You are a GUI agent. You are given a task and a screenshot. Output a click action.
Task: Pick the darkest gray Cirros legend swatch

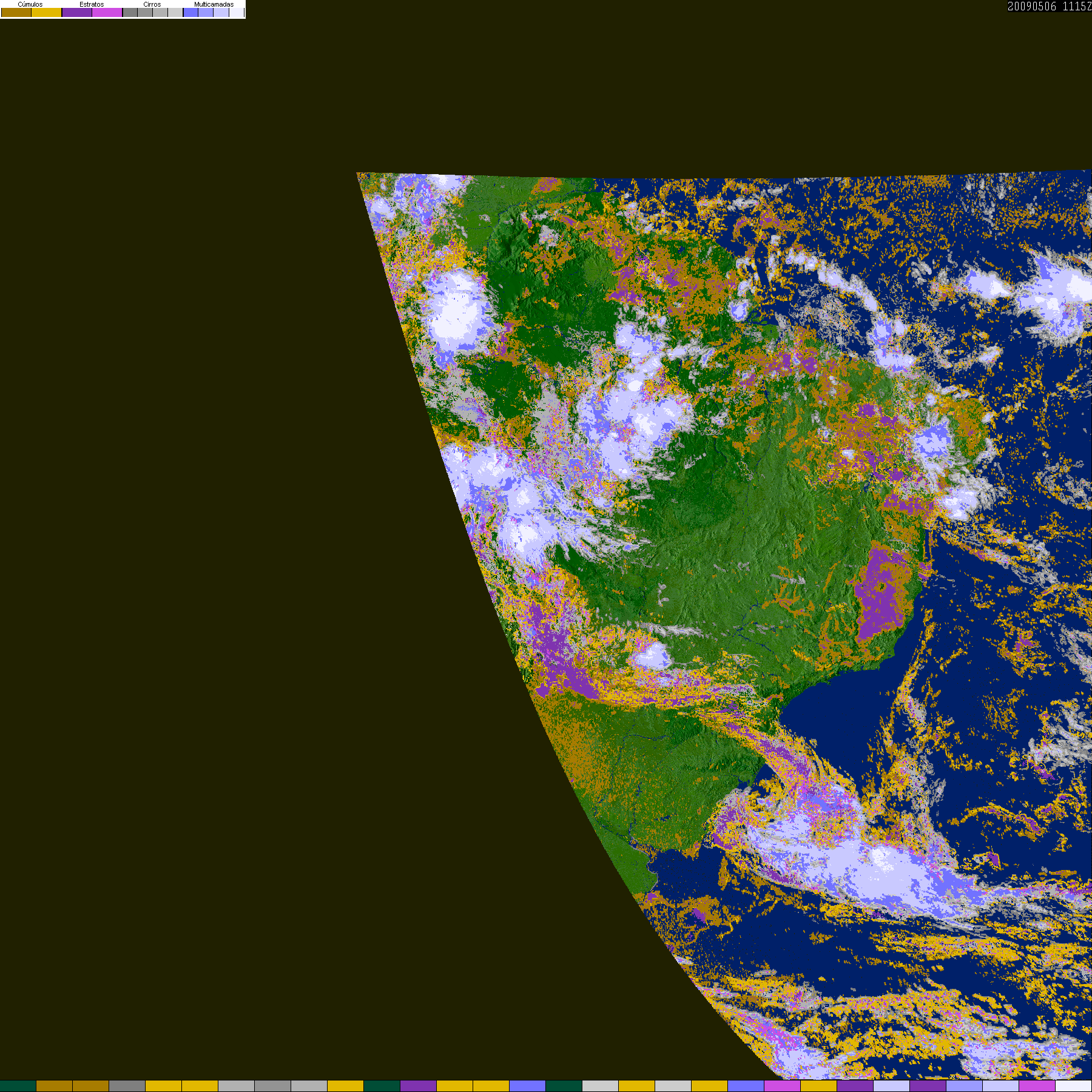(130, 12)
